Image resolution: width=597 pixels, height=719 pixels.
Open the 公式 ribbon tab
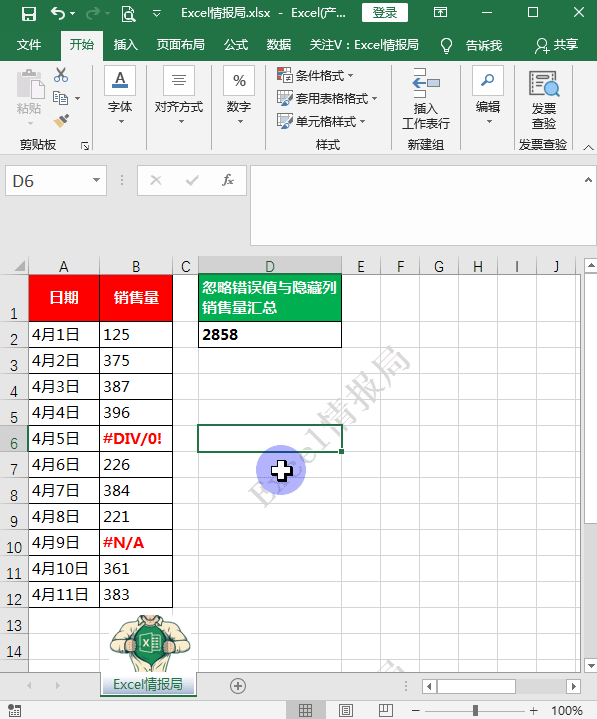[236, 45]
